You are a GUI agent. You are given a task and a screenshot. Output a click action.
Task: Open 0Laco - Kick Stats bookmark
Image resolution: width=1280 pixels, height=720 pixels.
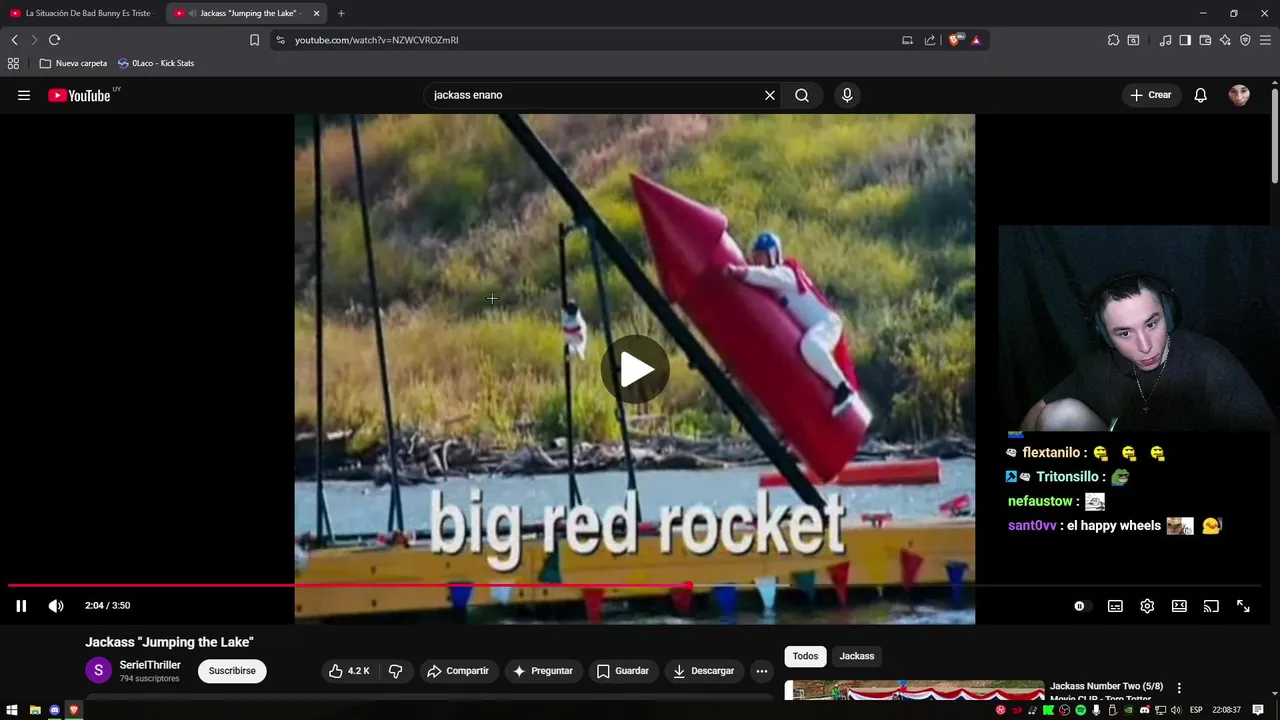[156, 63]
